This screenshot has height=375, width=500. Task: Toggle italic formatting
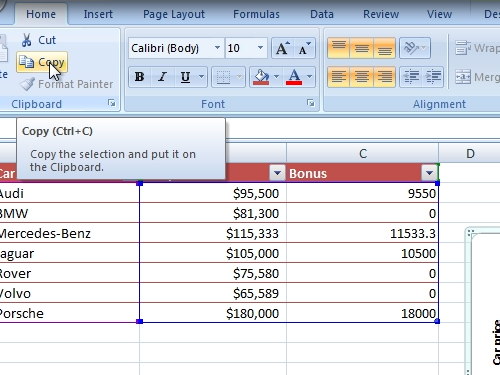point(162,77)
